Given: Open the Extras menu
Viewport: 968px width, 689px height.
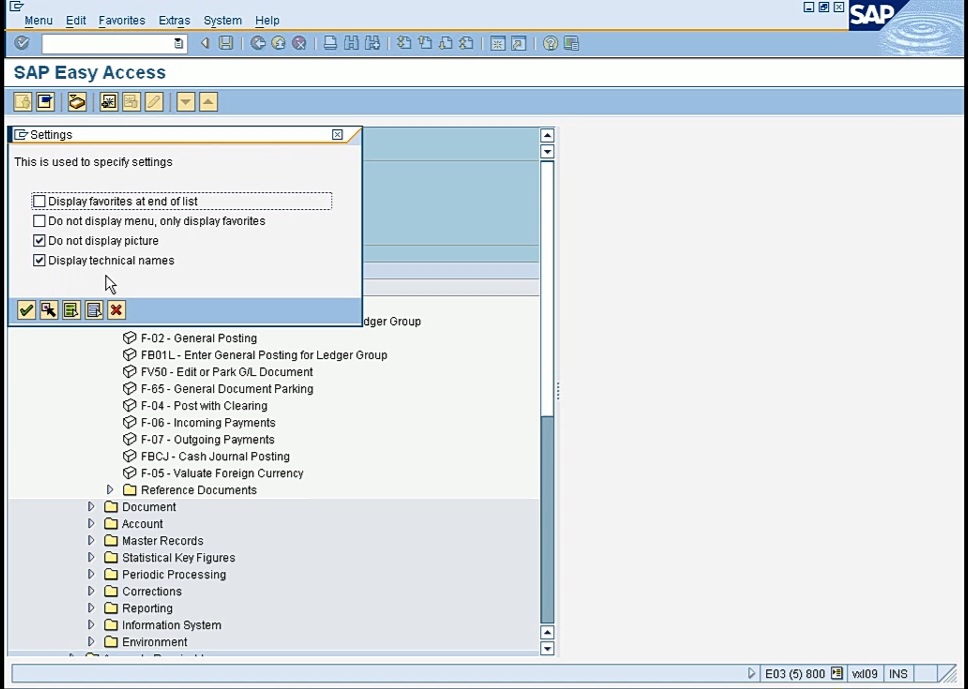Looking at the screenshot, I should 174,20.
